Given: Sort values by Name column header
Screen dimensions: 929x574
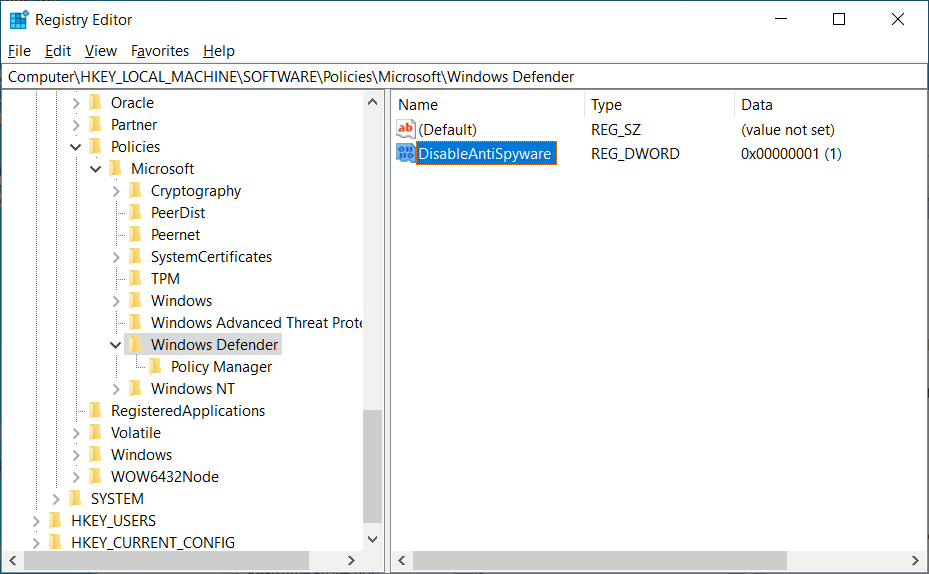Looking at the screenshot, I should pos(488,105).
